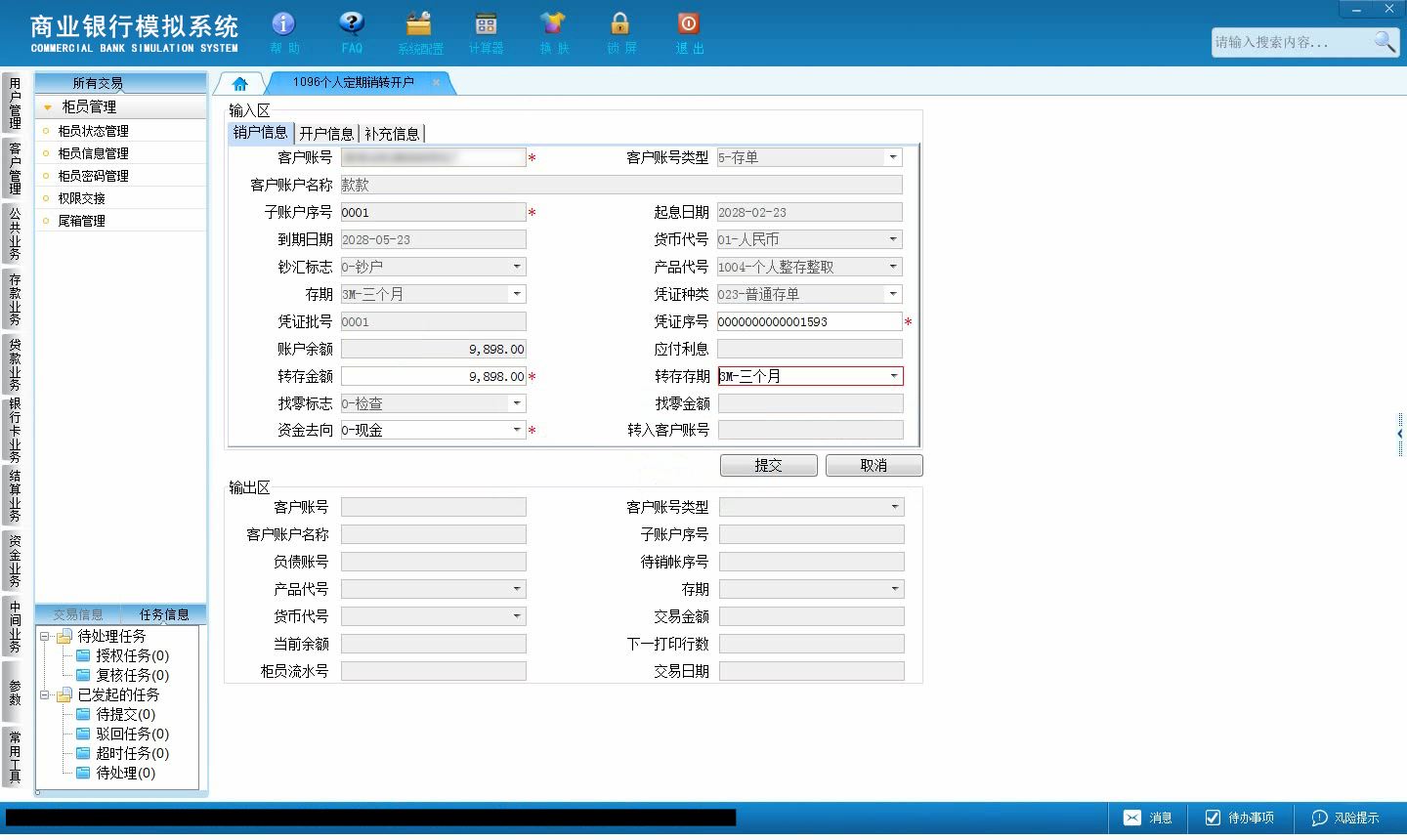Open the 复核任务(0) folder
Screen dimensions: 1407x840
[122, 675]
